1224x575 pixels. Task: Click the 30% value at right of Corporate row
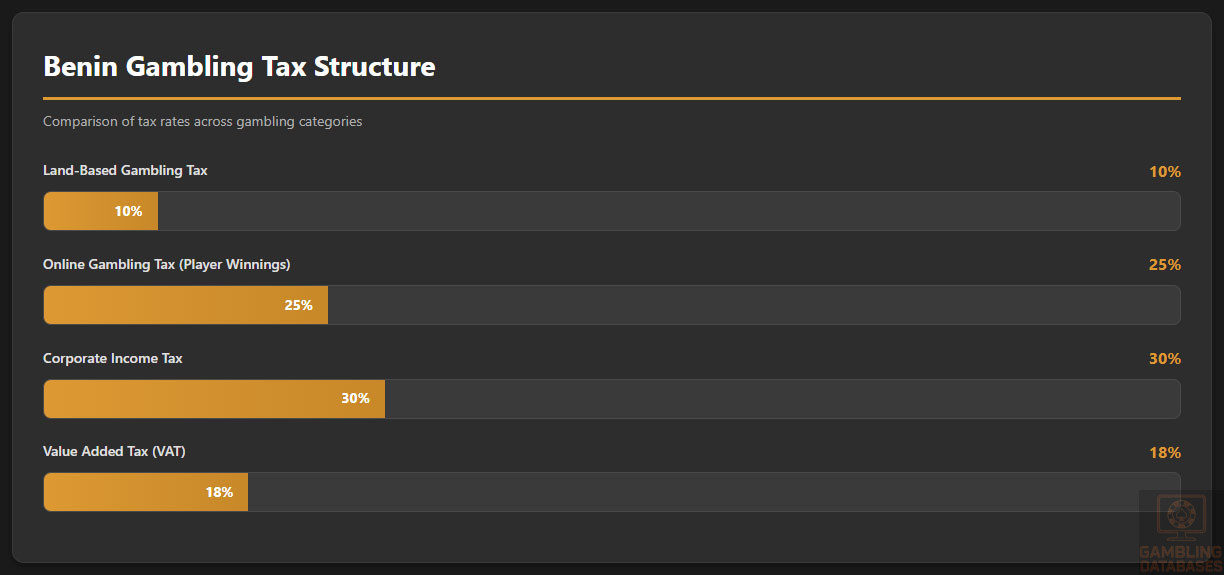click(1164, 359)
